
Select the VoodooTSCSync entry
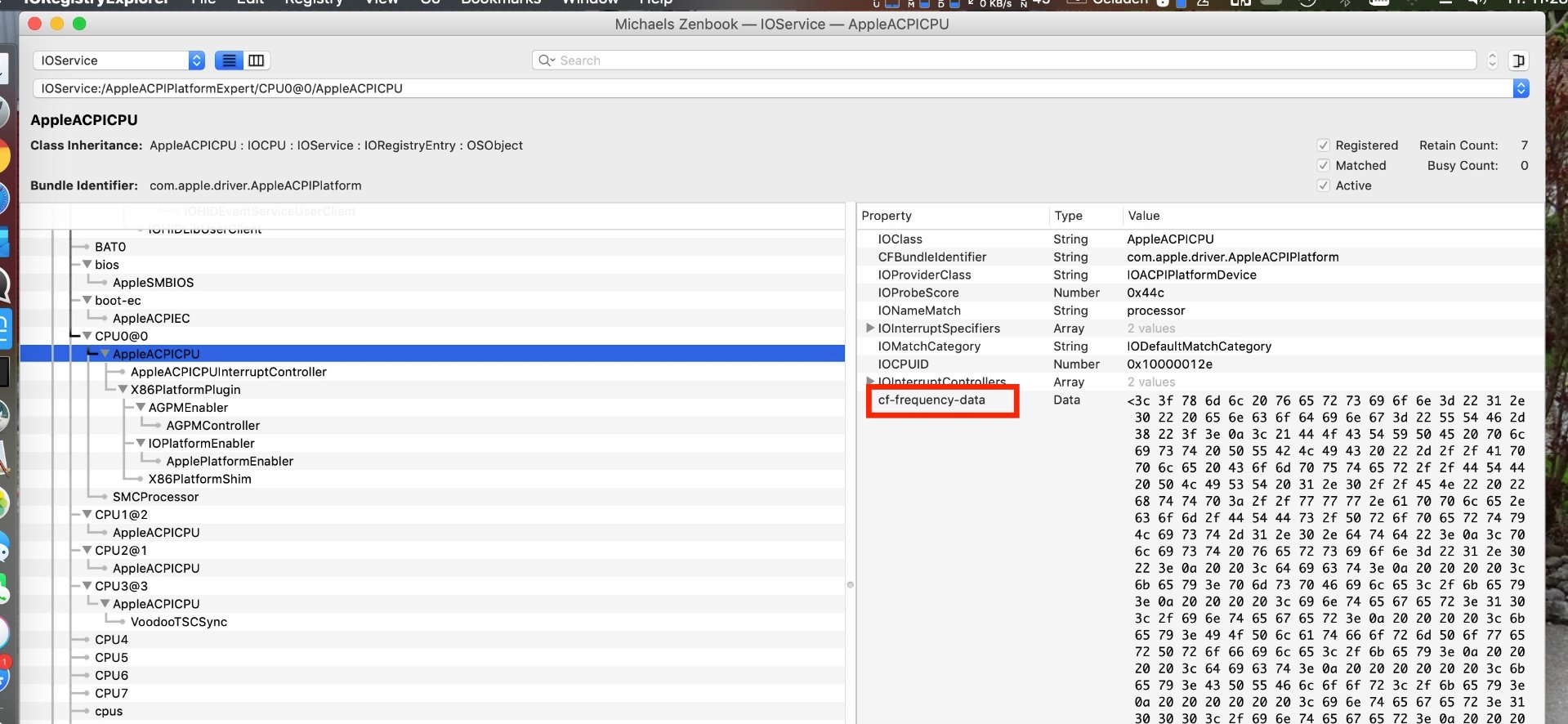pos(179,622)
